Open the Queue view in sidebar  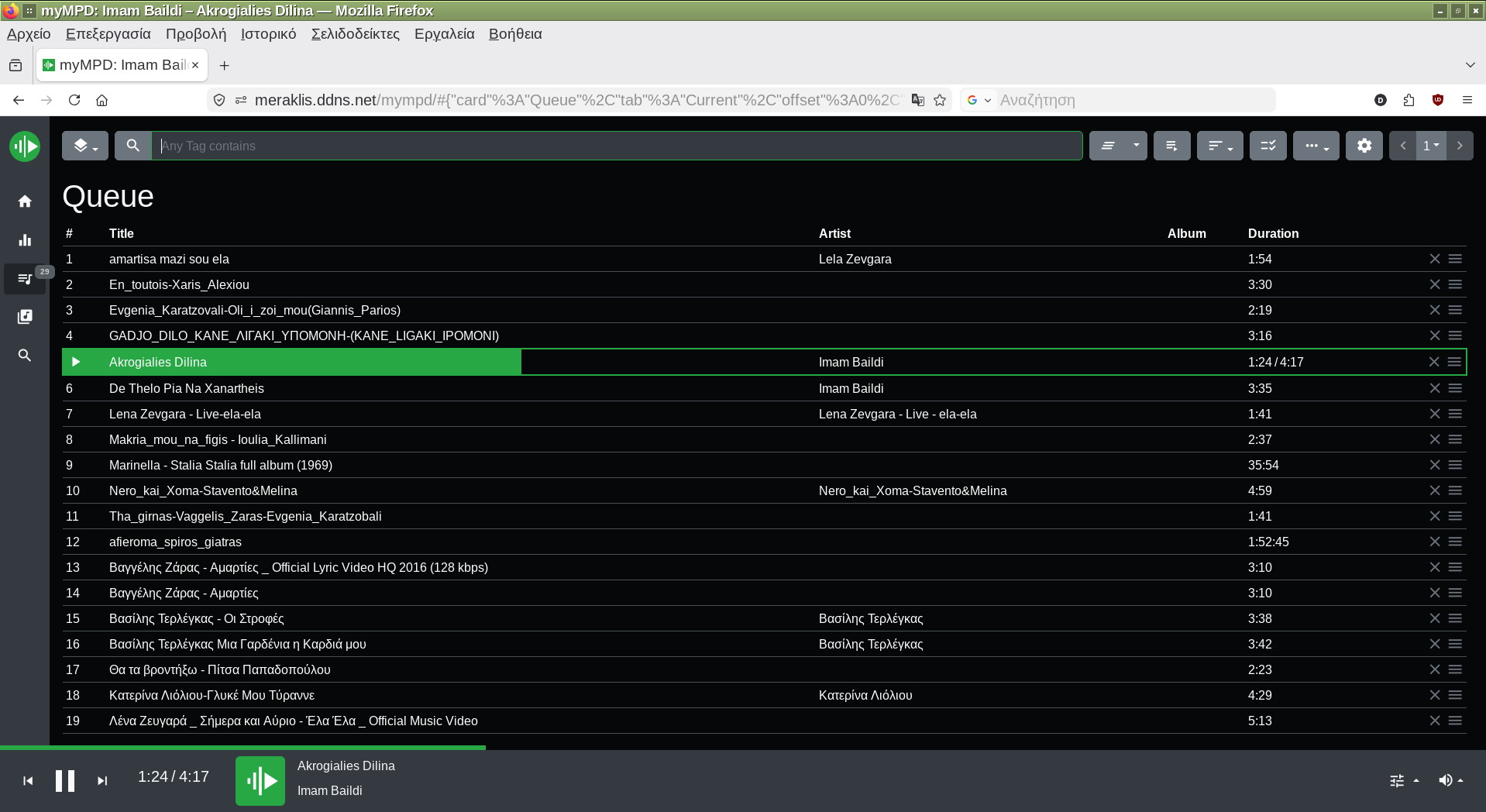[25, 279]
